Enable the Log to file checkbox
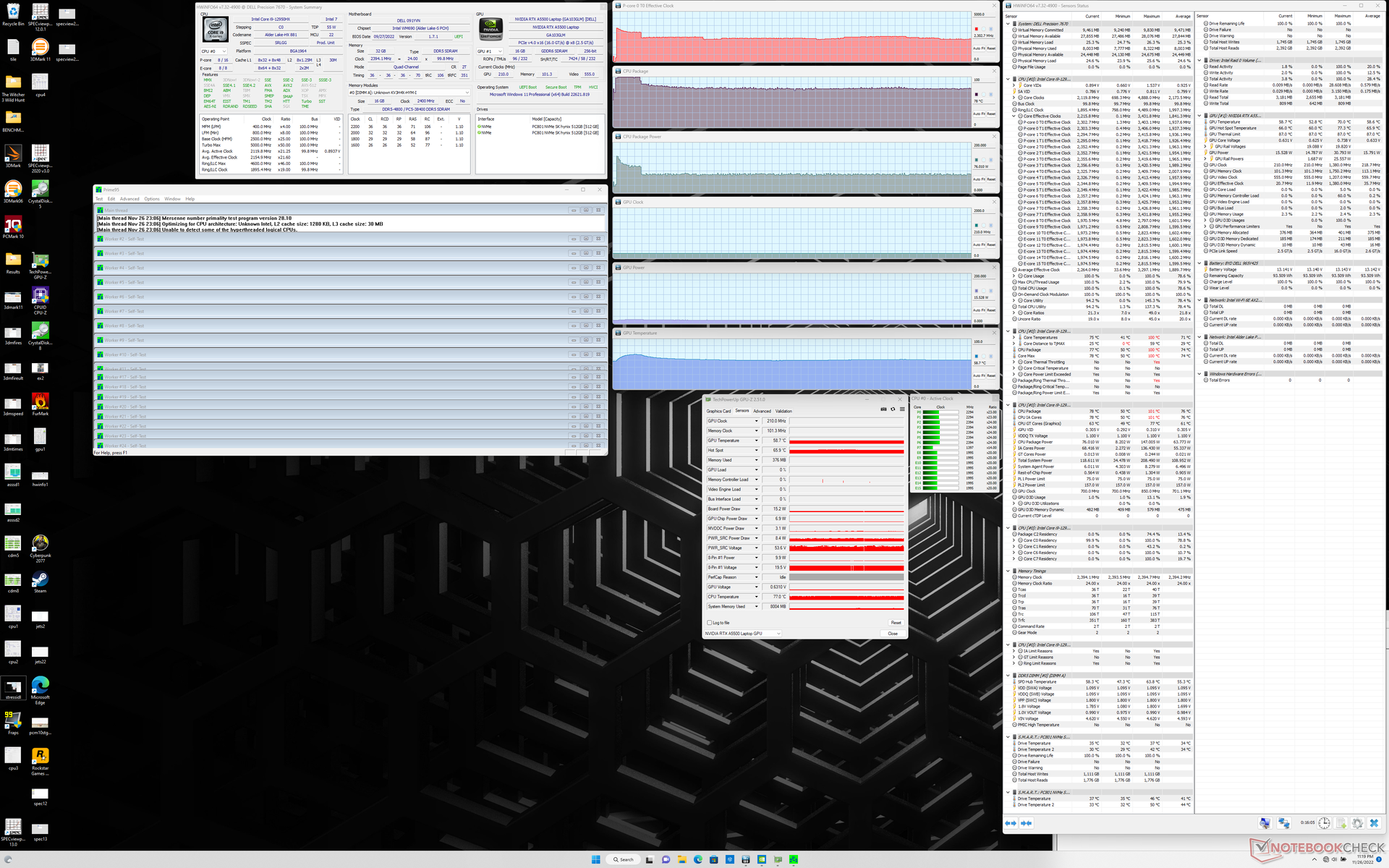 point(710,623)
